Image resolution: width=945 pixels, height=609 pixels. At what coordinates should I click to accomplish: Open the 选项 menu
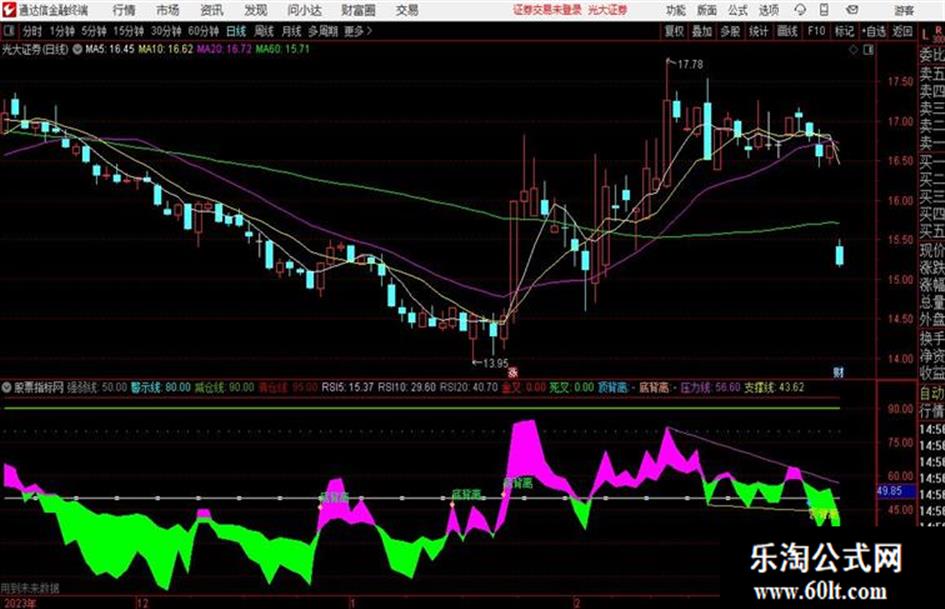click(769, 10)
